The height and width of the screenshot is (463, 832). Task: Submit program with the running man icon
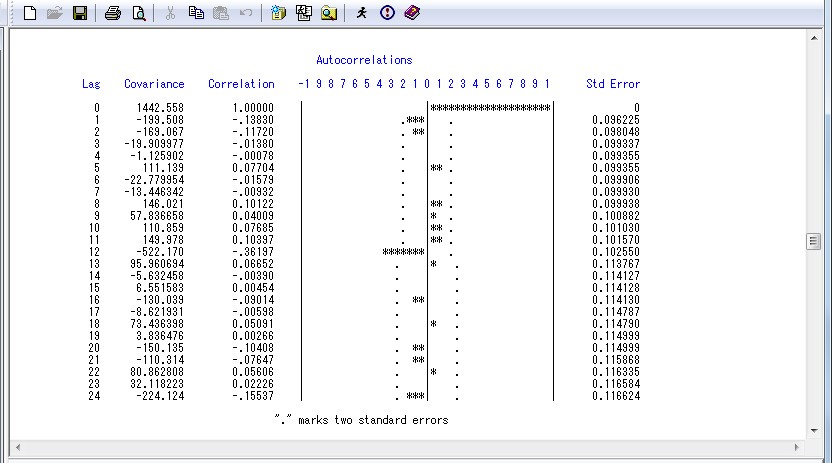click(x=362, y=13)
